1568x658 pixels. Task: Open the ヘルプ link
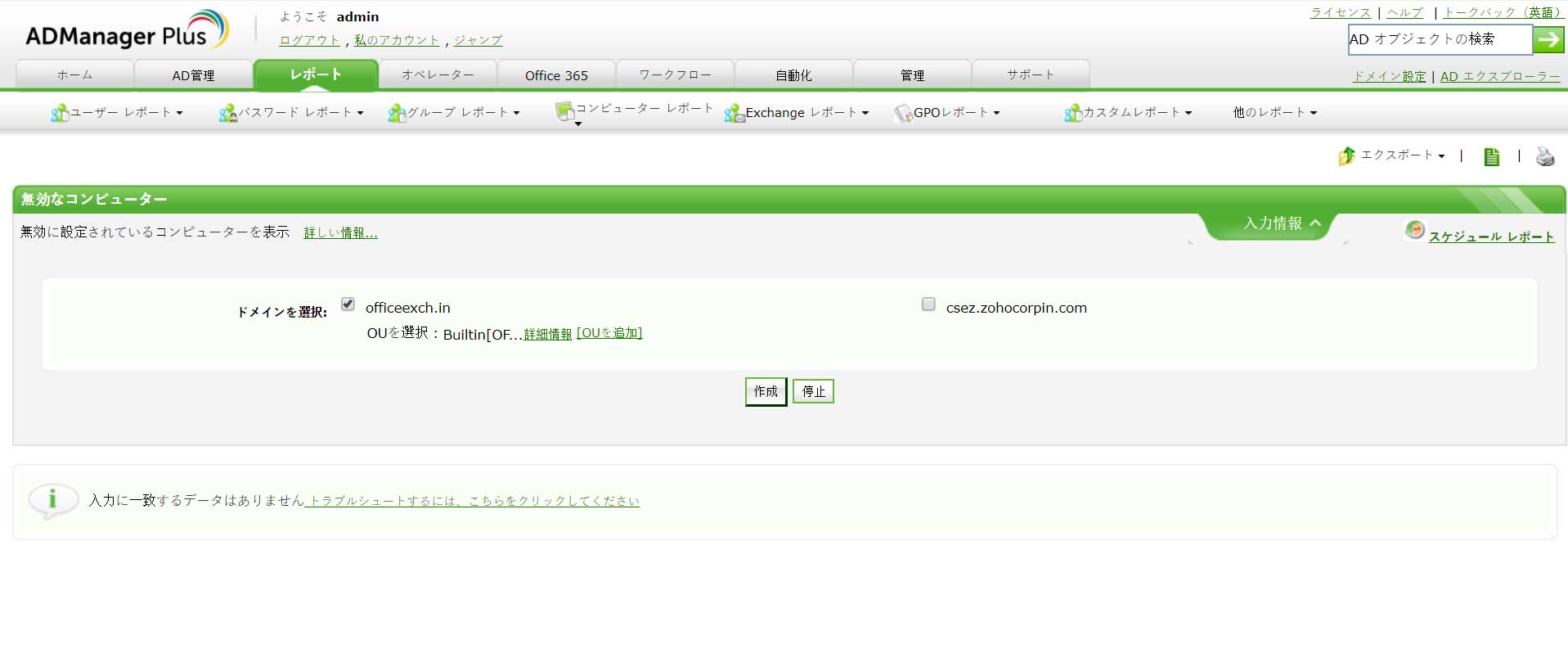[x=1405, y=12]
